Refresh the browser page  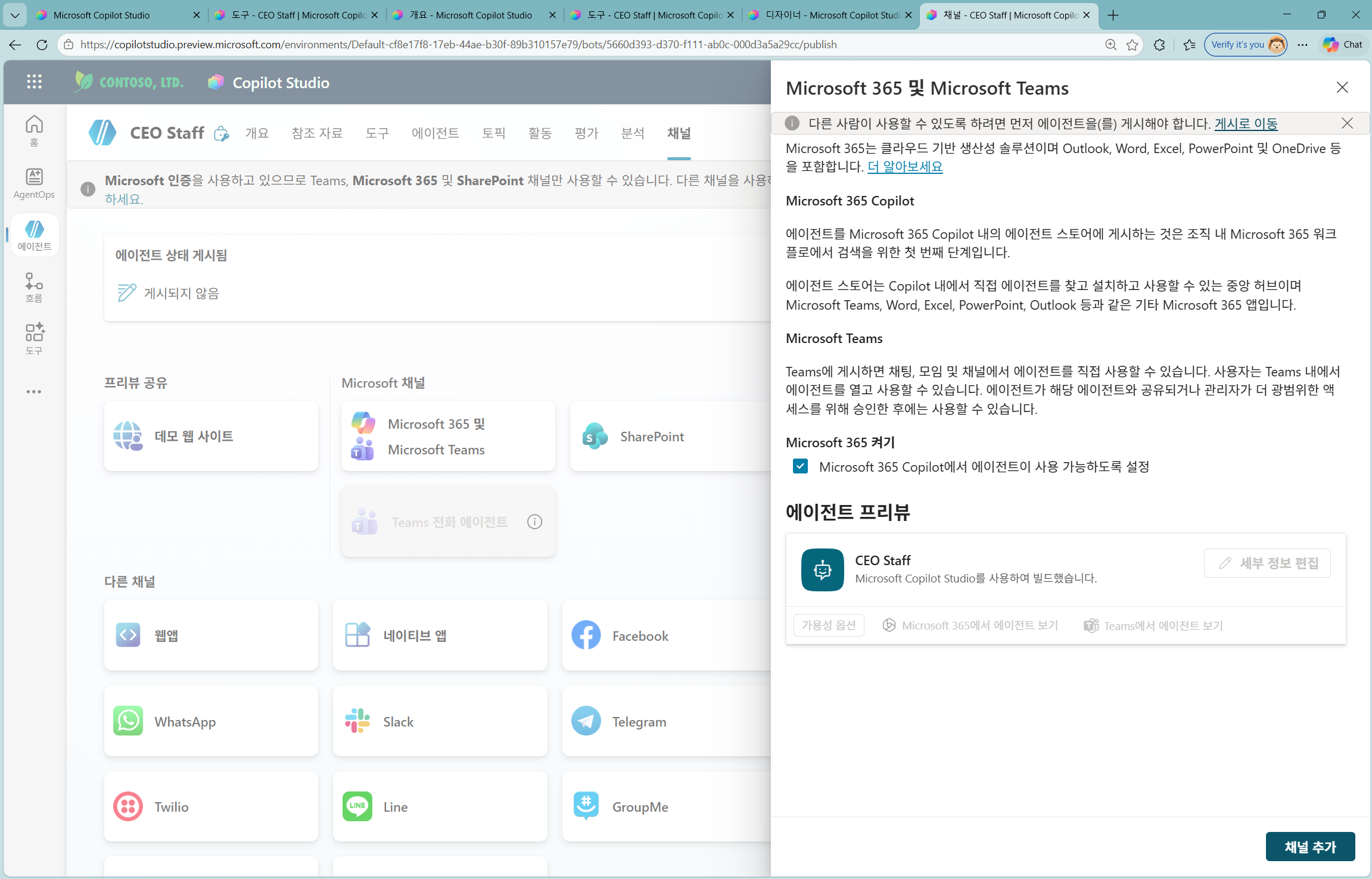[42, 45]
